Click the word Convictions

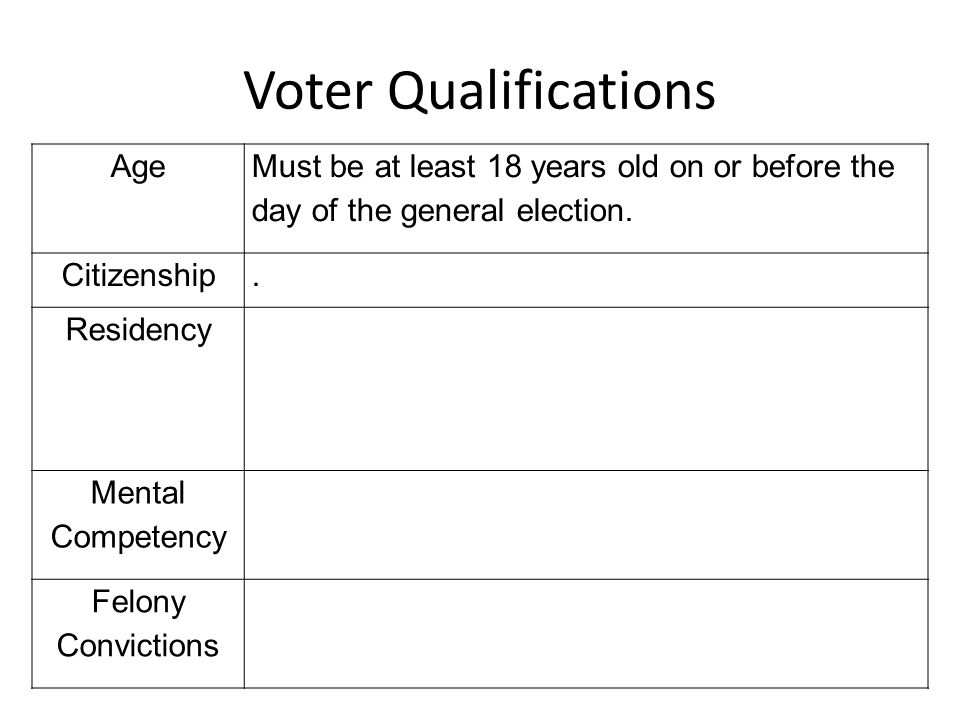coord(138,646)
